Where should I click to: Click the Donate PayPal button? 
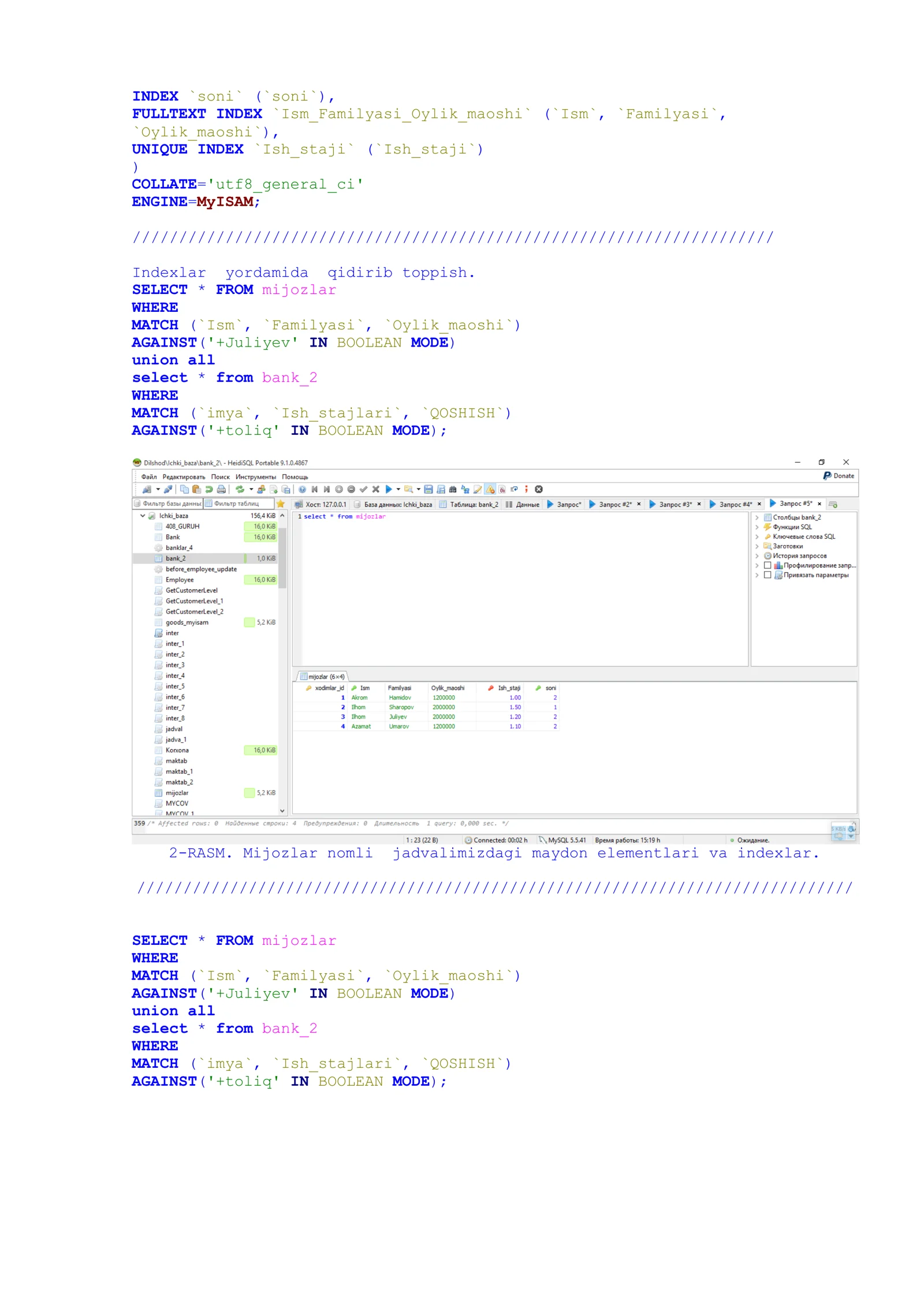tap(839, 476)
